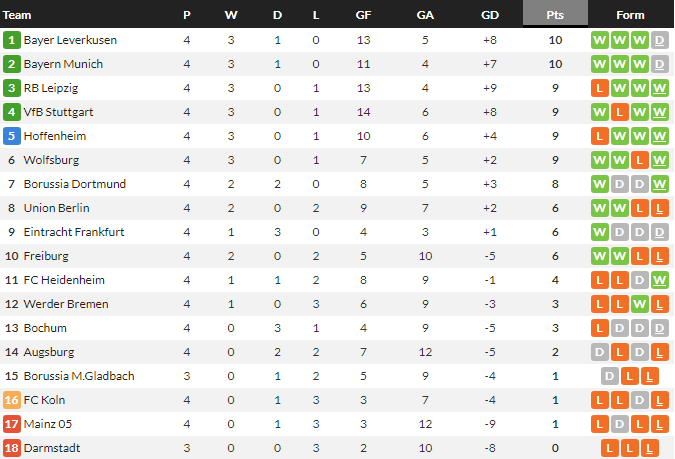675x459 pixels.
Task: Sort table by Pts column header
Action: tap(555, 14)
